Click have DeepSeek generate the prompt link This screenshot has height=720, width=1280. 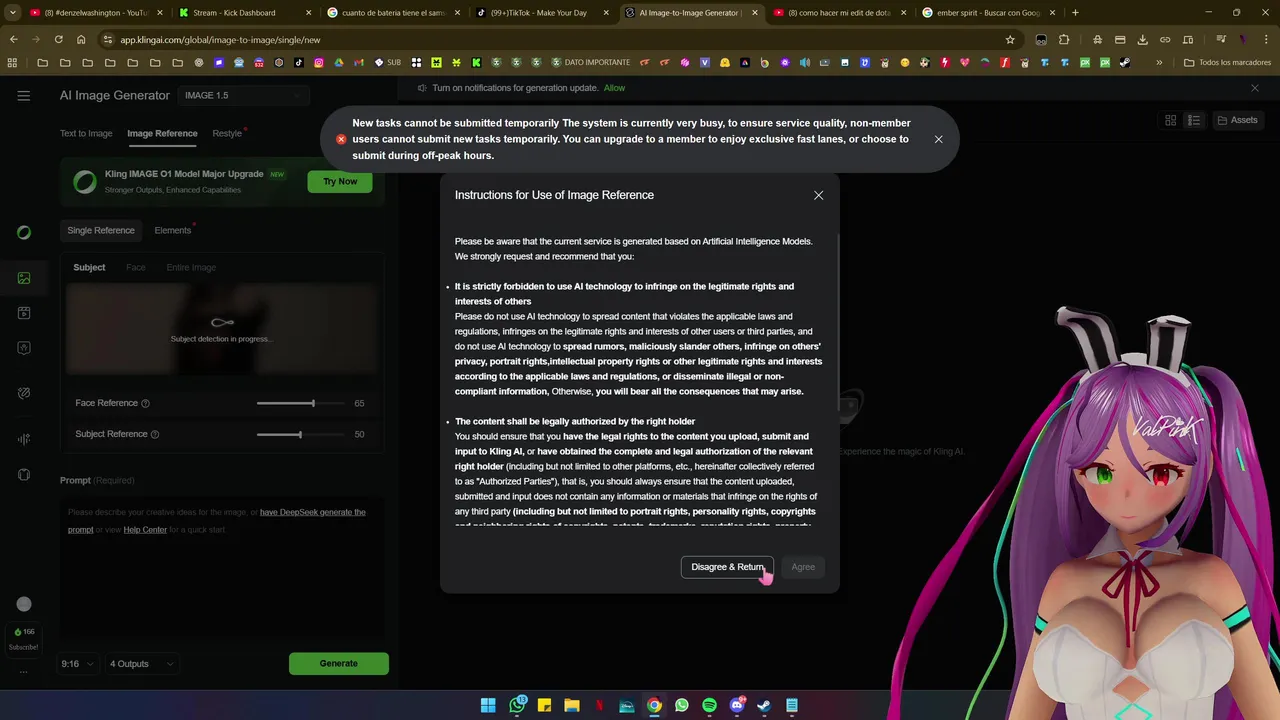click(313, 512)
